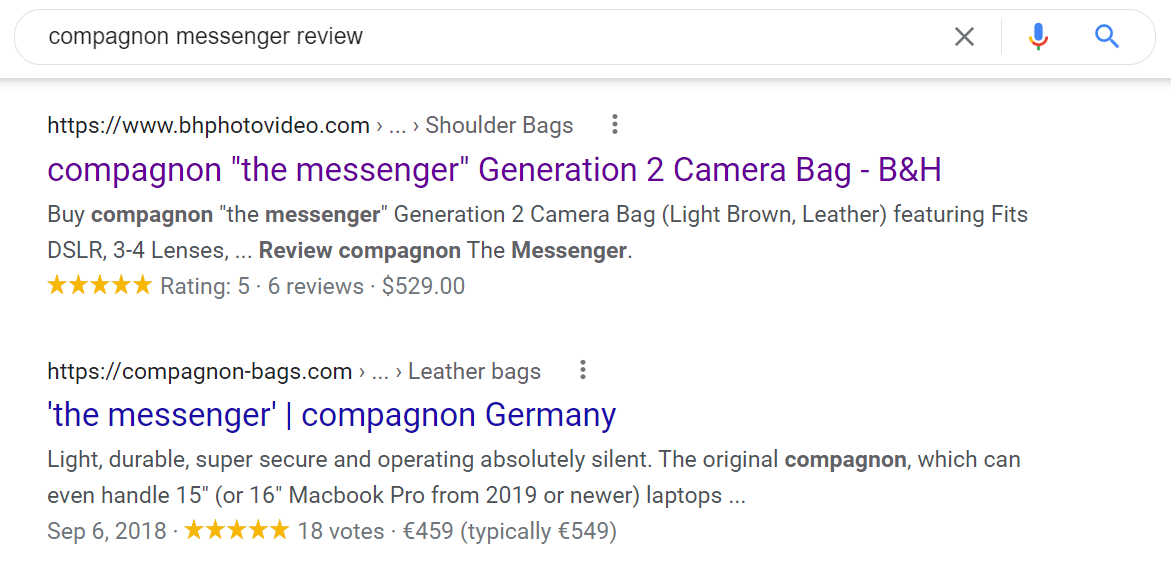Screen dimensions: 1171x562
Task: Click the star rating on the B&H result
Action: click(99, 285)
